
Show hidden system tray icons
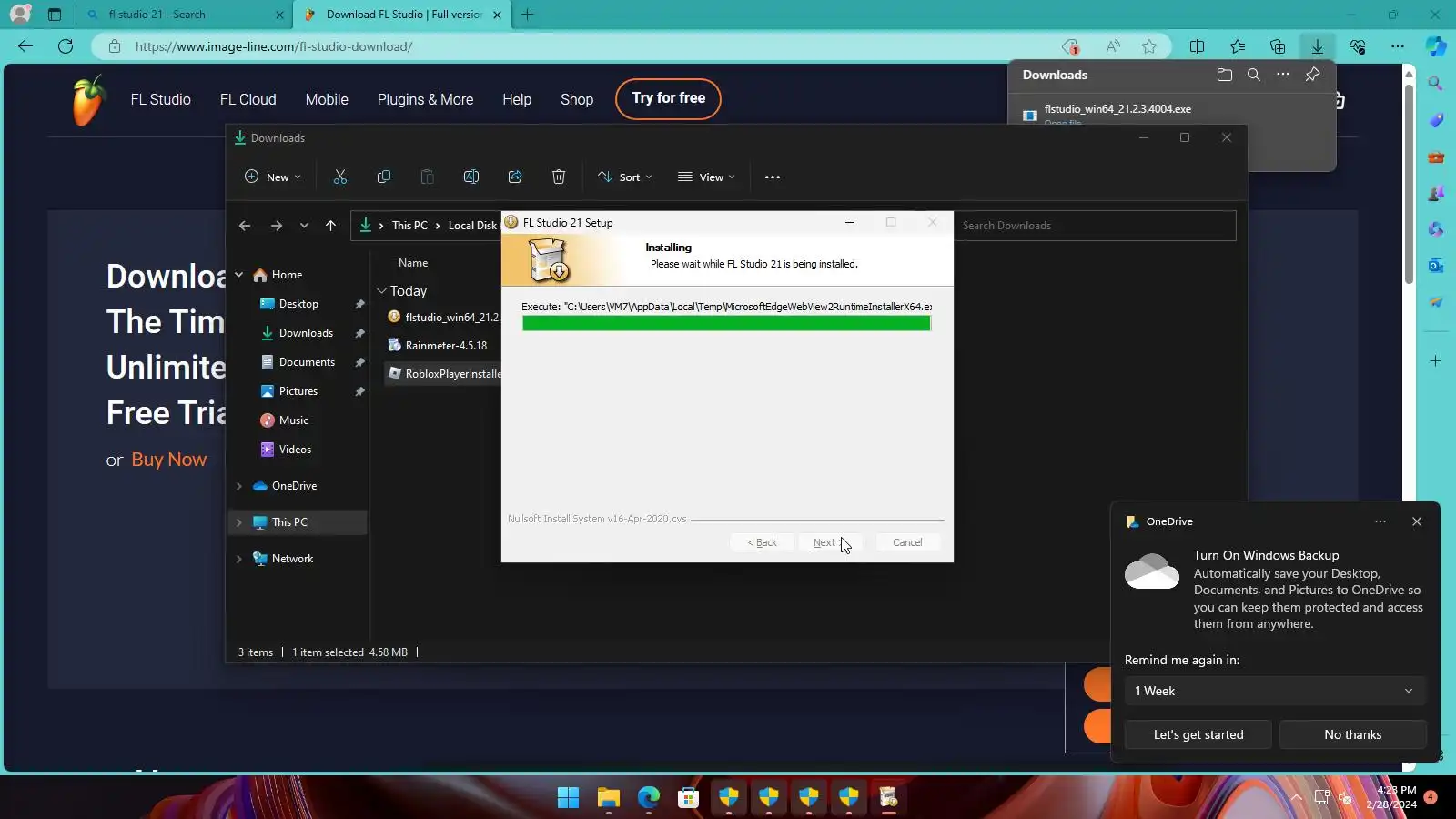click(x=1296, y=798)
